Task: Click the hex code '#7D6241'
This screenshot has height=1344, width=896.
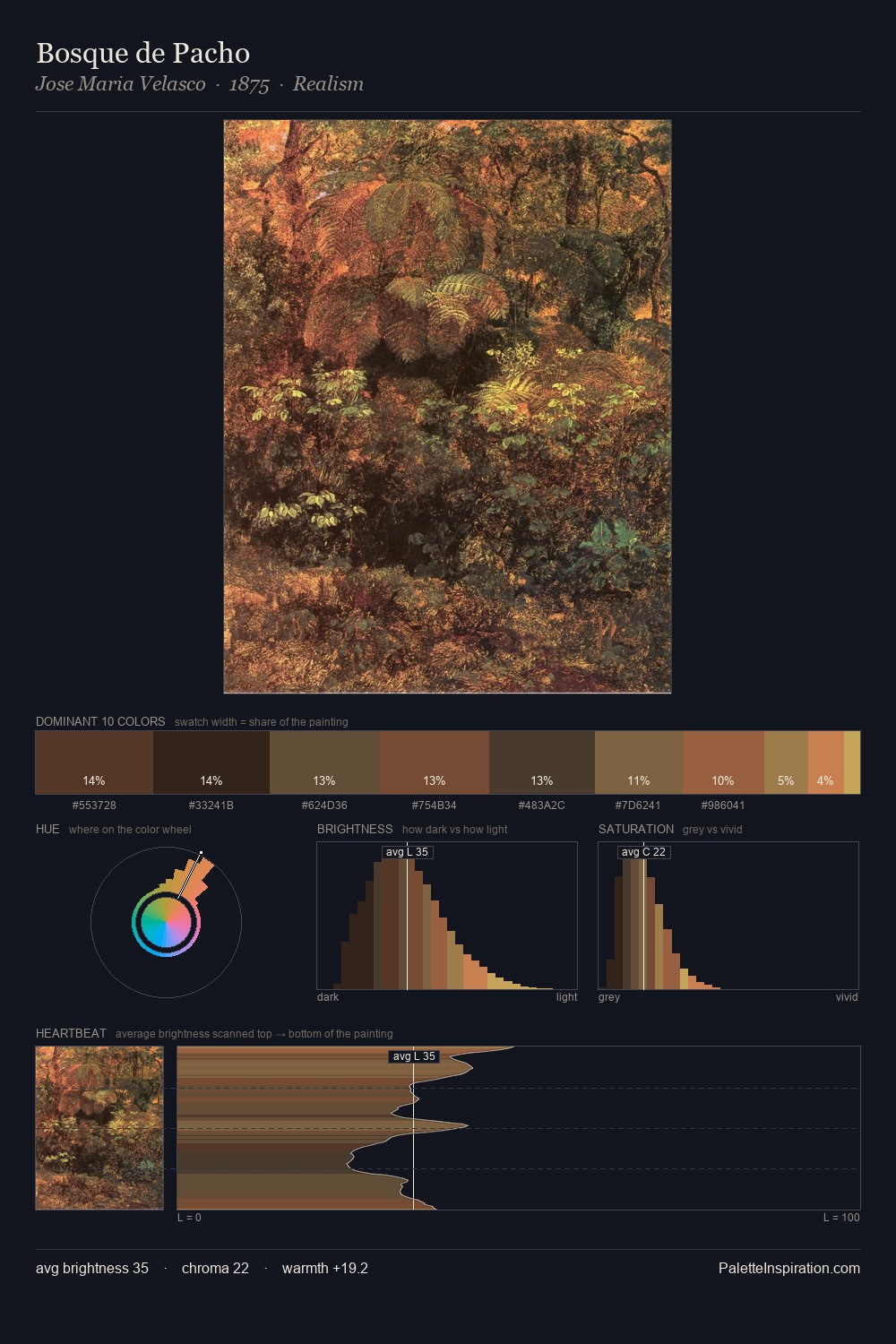Action: point(638,805)
